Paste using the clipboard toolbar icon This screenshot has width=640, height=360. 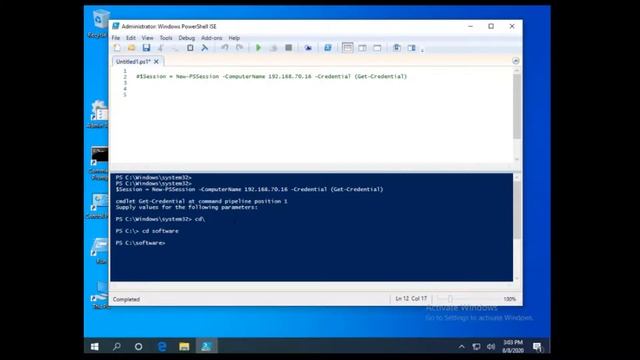(x=190, y=48)
